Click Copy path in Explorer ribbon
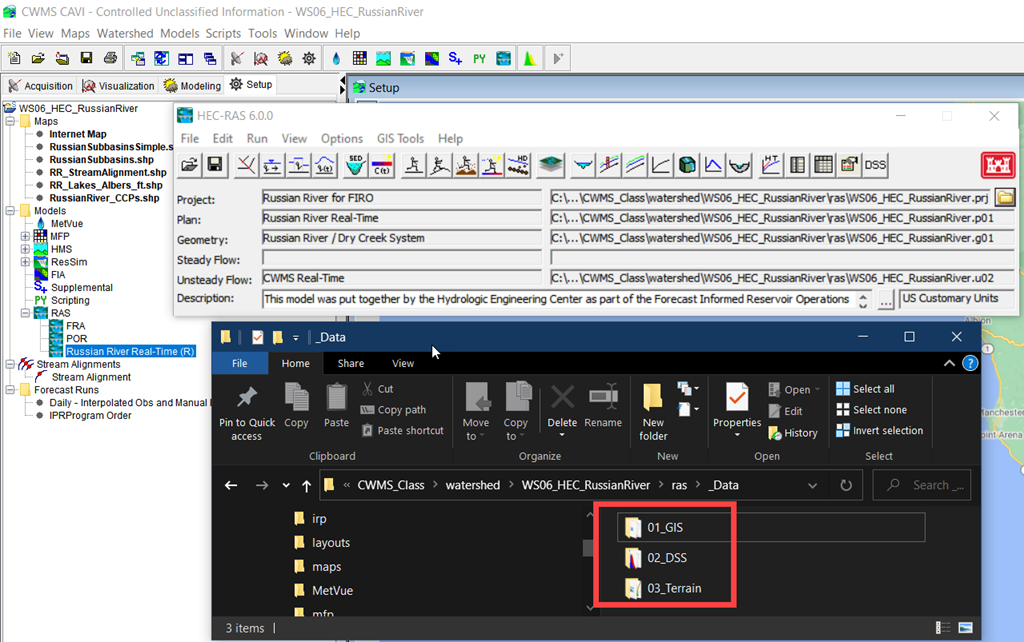The height and width of the screenshot is (642, 1024). pyautogui.click(x=393, y=409)
